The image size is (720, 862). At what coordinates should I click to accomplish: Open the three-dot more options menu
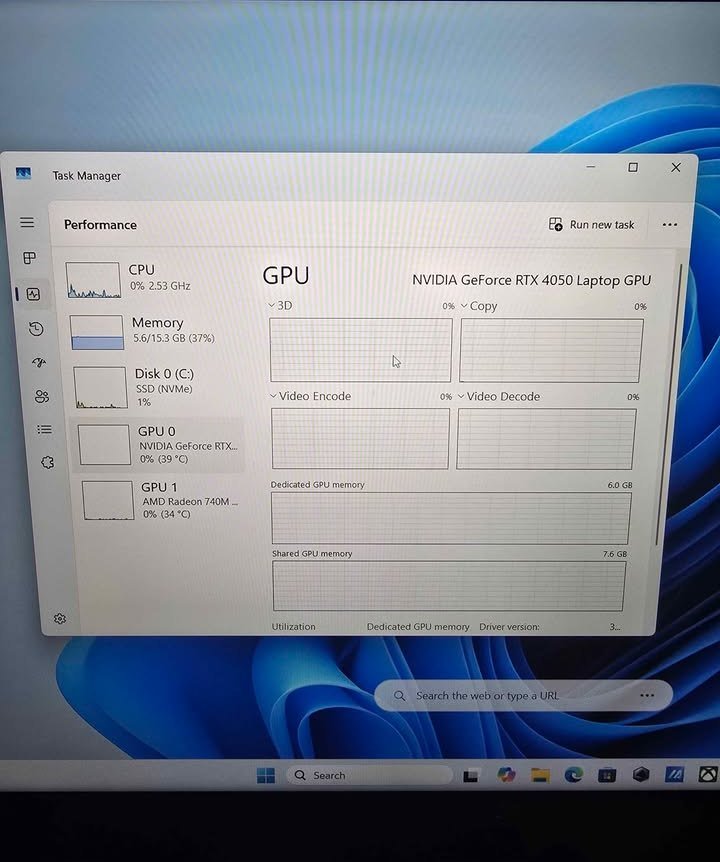click(669, 224)
